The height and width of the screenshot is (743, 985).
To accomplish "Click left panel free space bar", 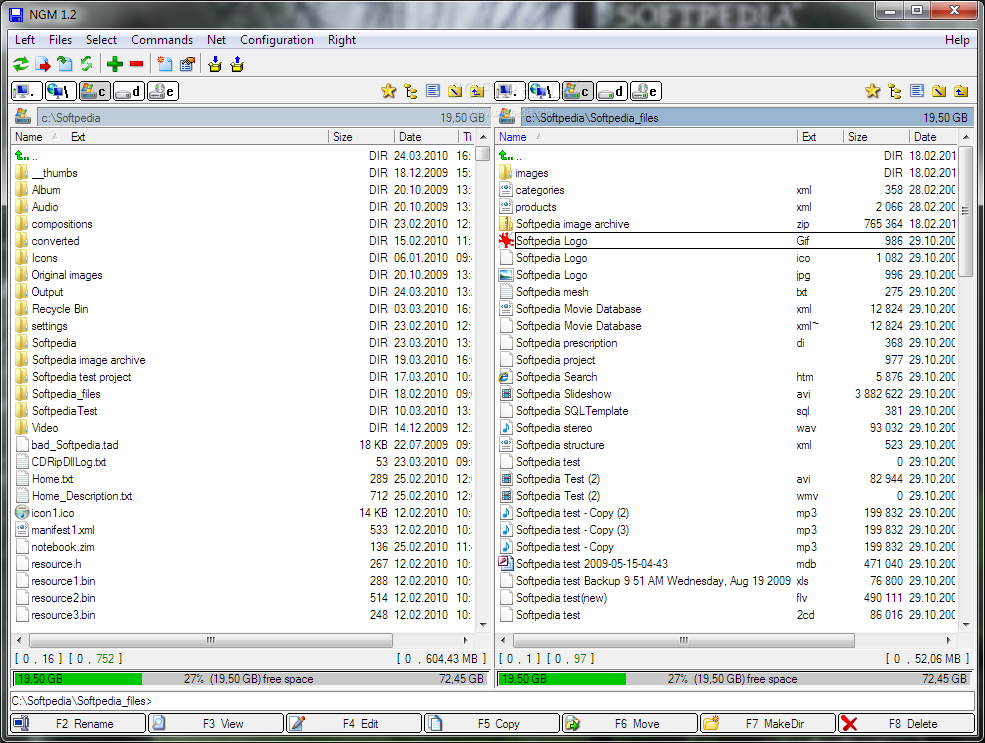I will point(251,679).
